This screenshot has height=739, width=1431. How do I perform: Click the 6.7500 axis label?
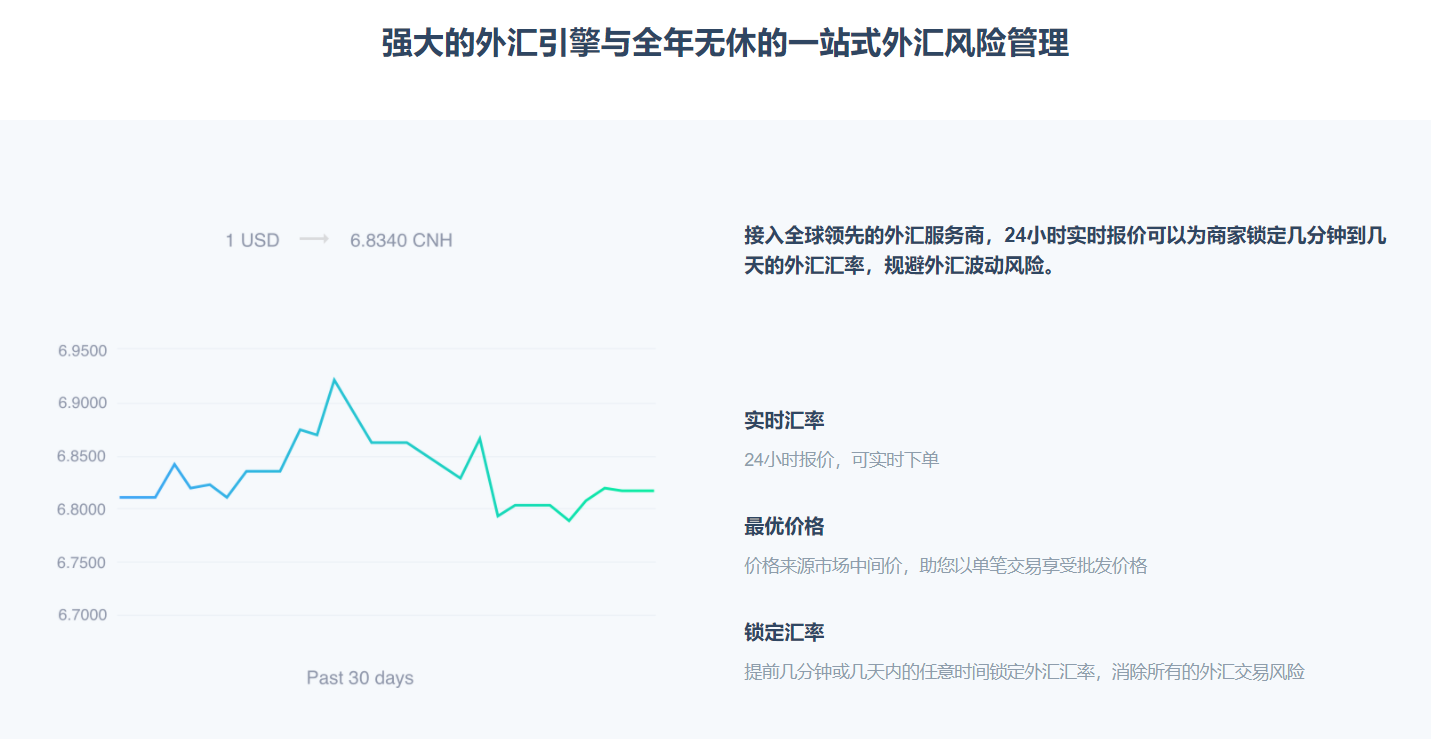coord(82,563)
